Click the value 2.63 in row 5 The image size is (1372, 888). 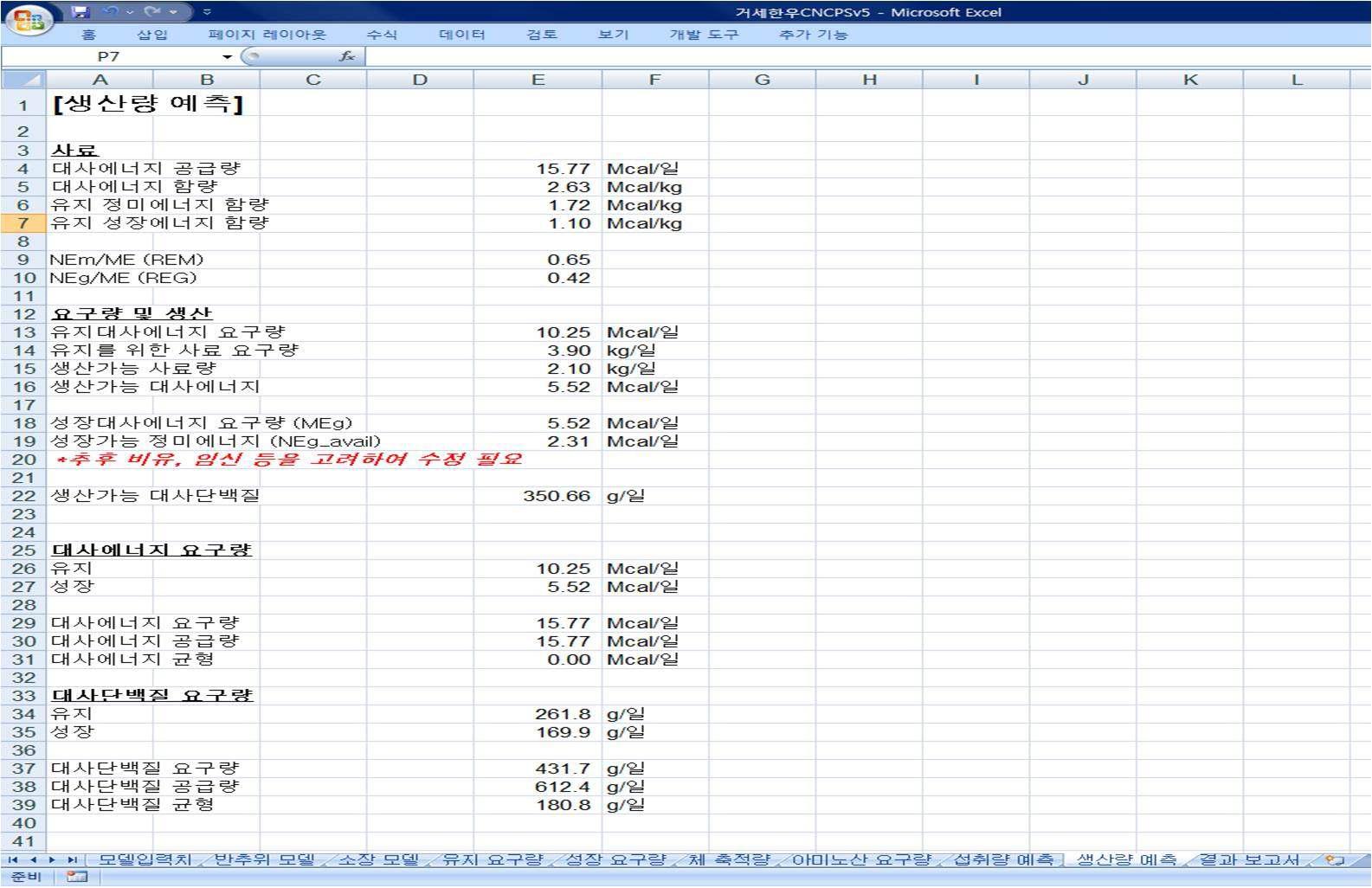click(x=569, y=187)
